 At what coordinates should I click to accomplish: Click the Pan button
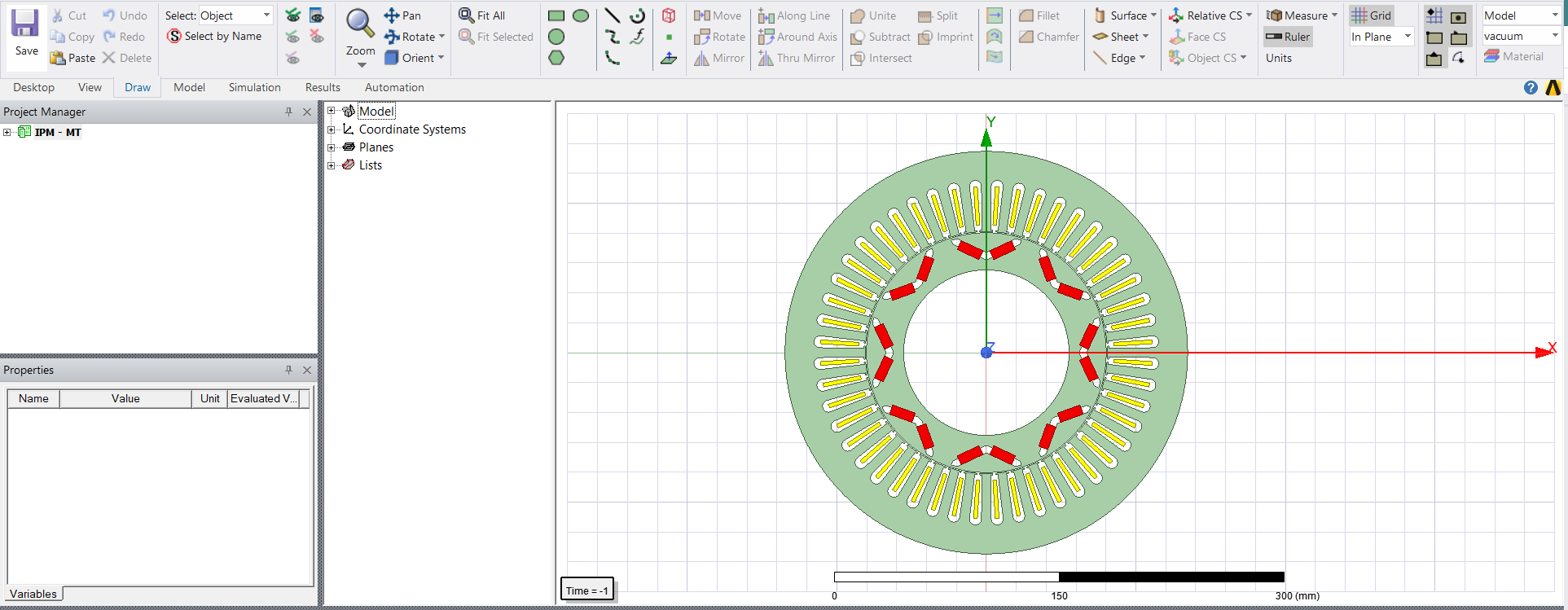click(x=402, y=15)
